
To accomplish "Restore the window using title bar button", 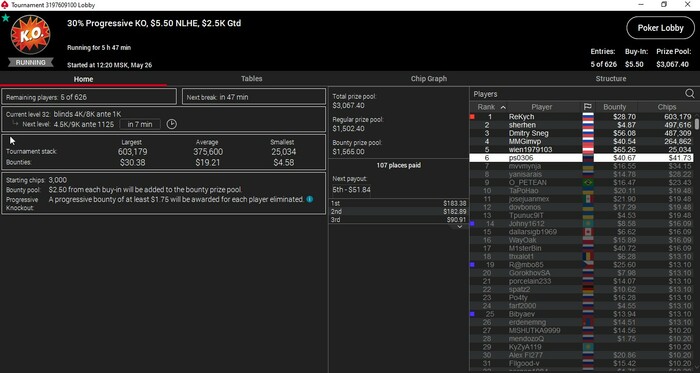I will coord(664,4).
